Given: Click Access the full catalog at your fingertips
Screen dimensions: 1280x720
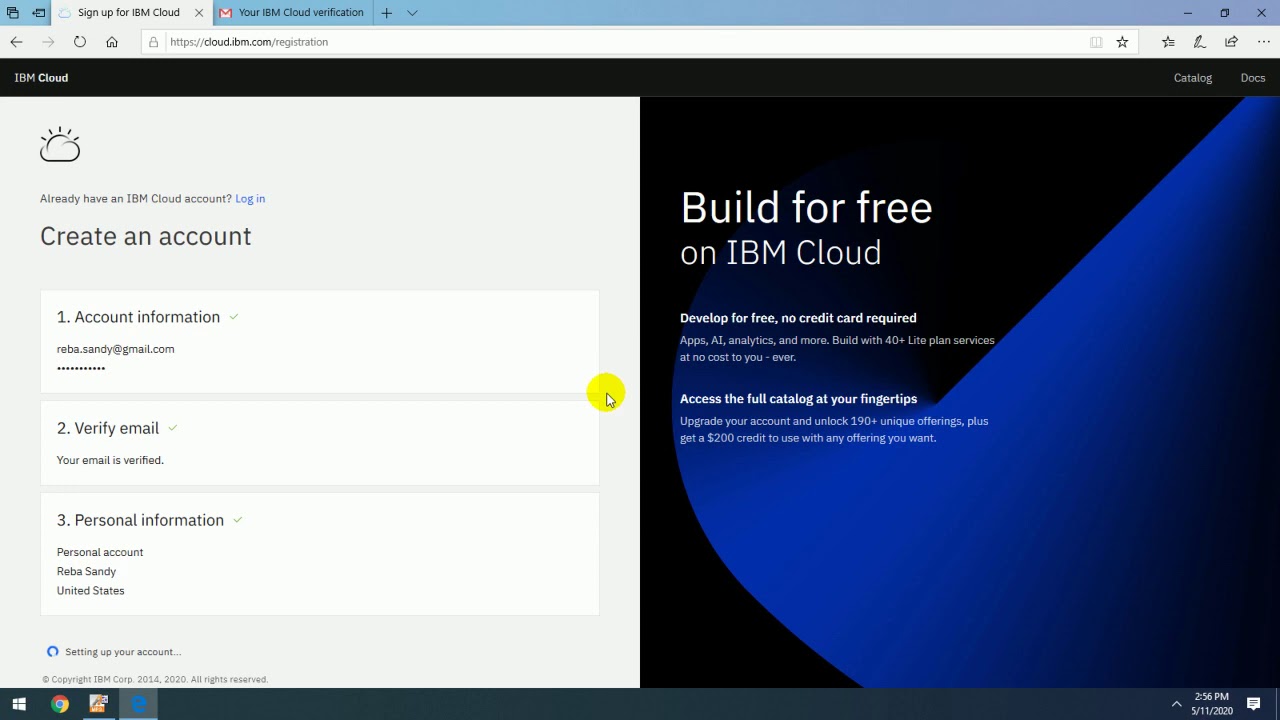Looking at the screenshot, I should click(x=798, y=399).
